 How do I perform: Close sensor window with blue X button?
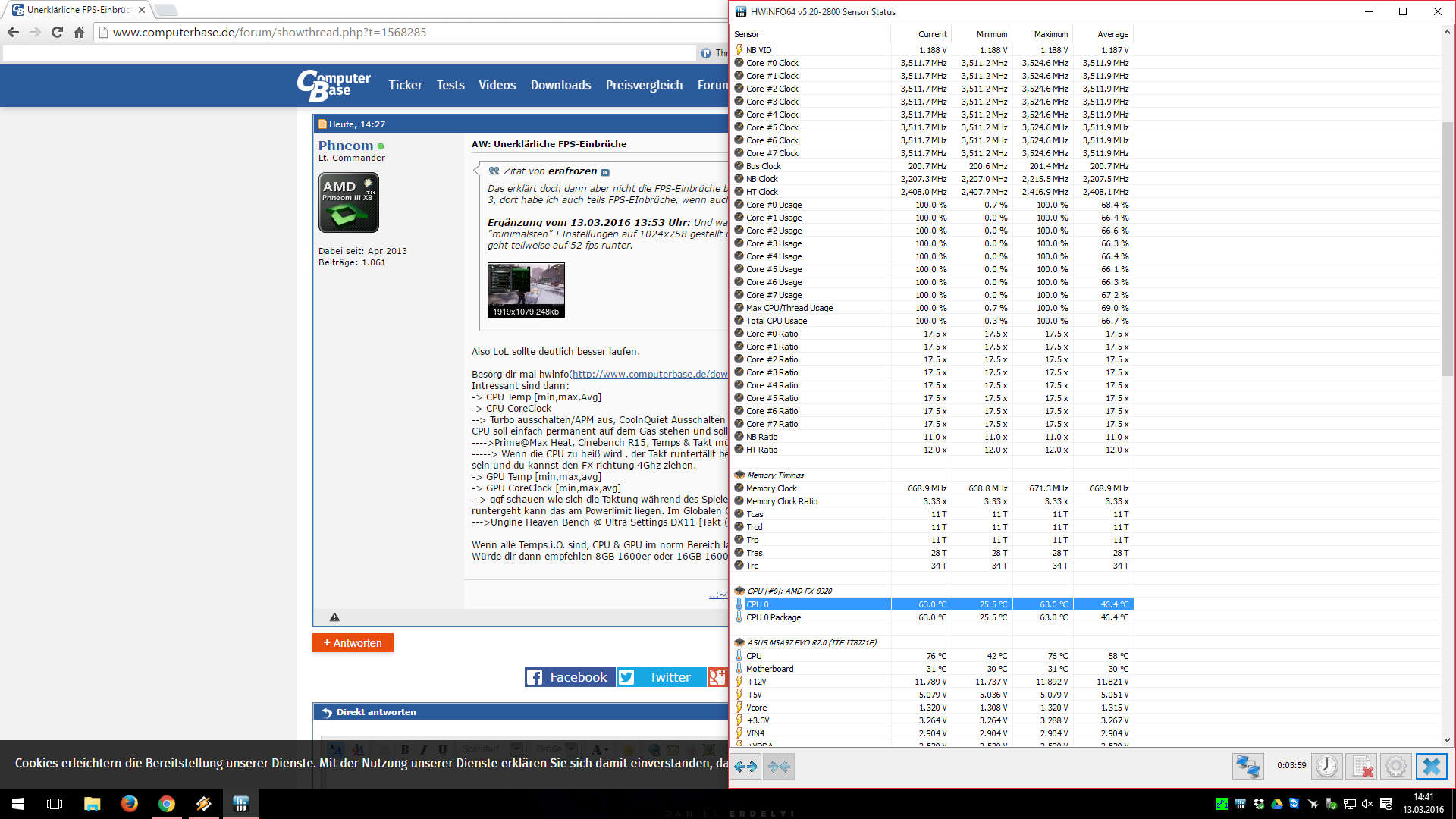point(1431,767)
